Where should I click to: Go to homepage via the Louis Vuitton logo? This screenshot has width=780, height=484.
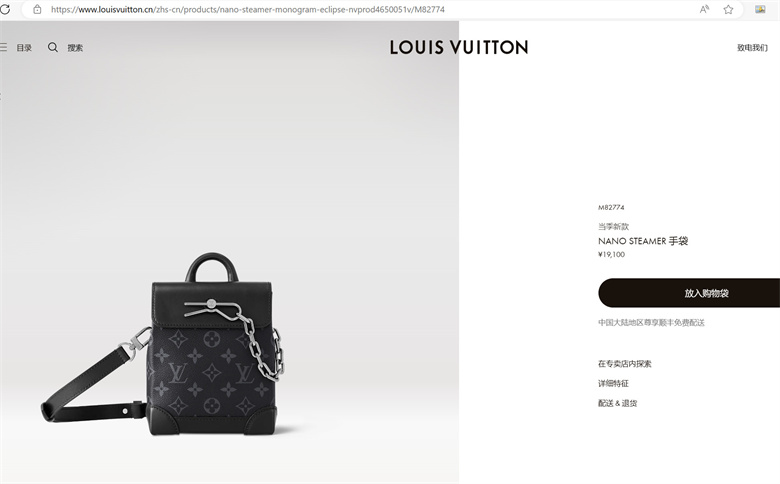459,47
